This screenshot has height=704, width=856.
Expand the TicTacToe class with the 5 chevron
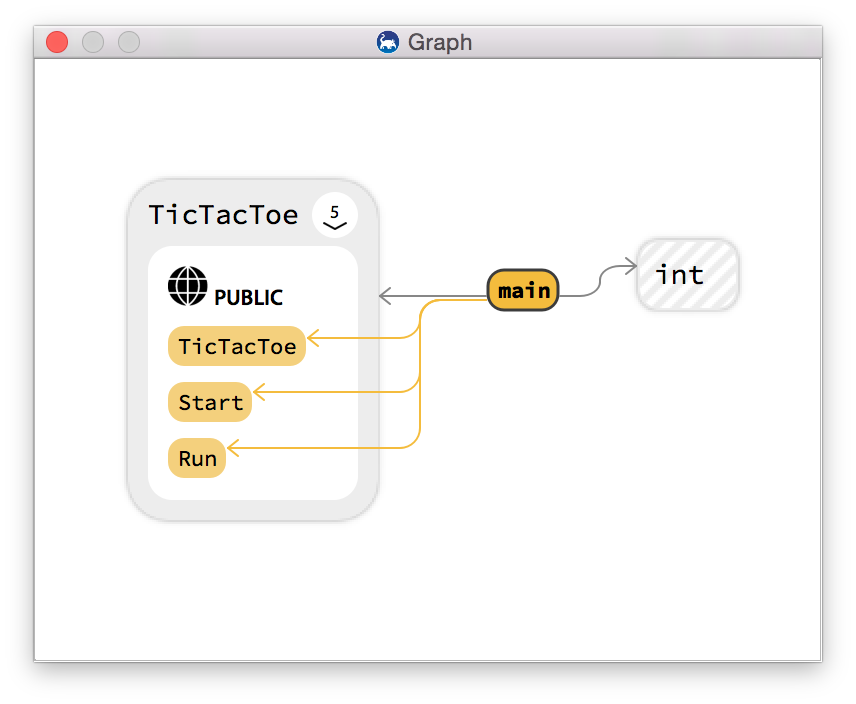(x=335, y=215)
